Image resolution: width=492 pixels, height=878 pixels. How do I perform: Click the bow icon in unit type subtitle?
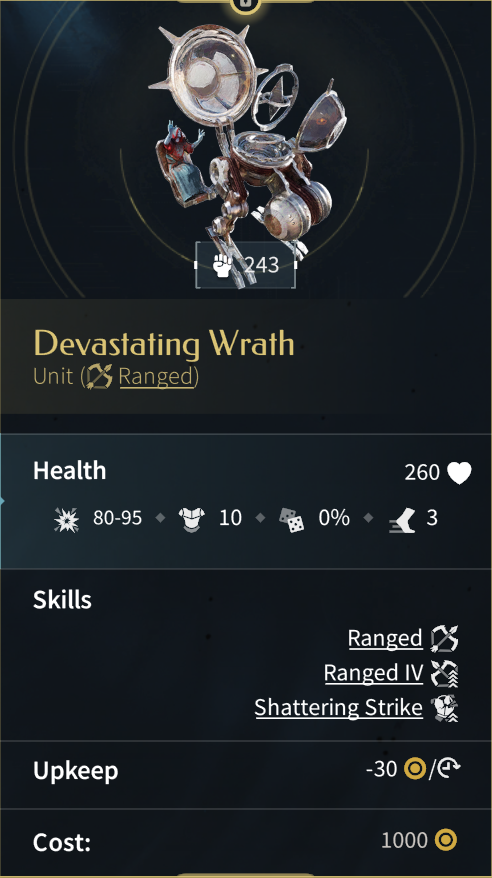click(x=100, y=376)
